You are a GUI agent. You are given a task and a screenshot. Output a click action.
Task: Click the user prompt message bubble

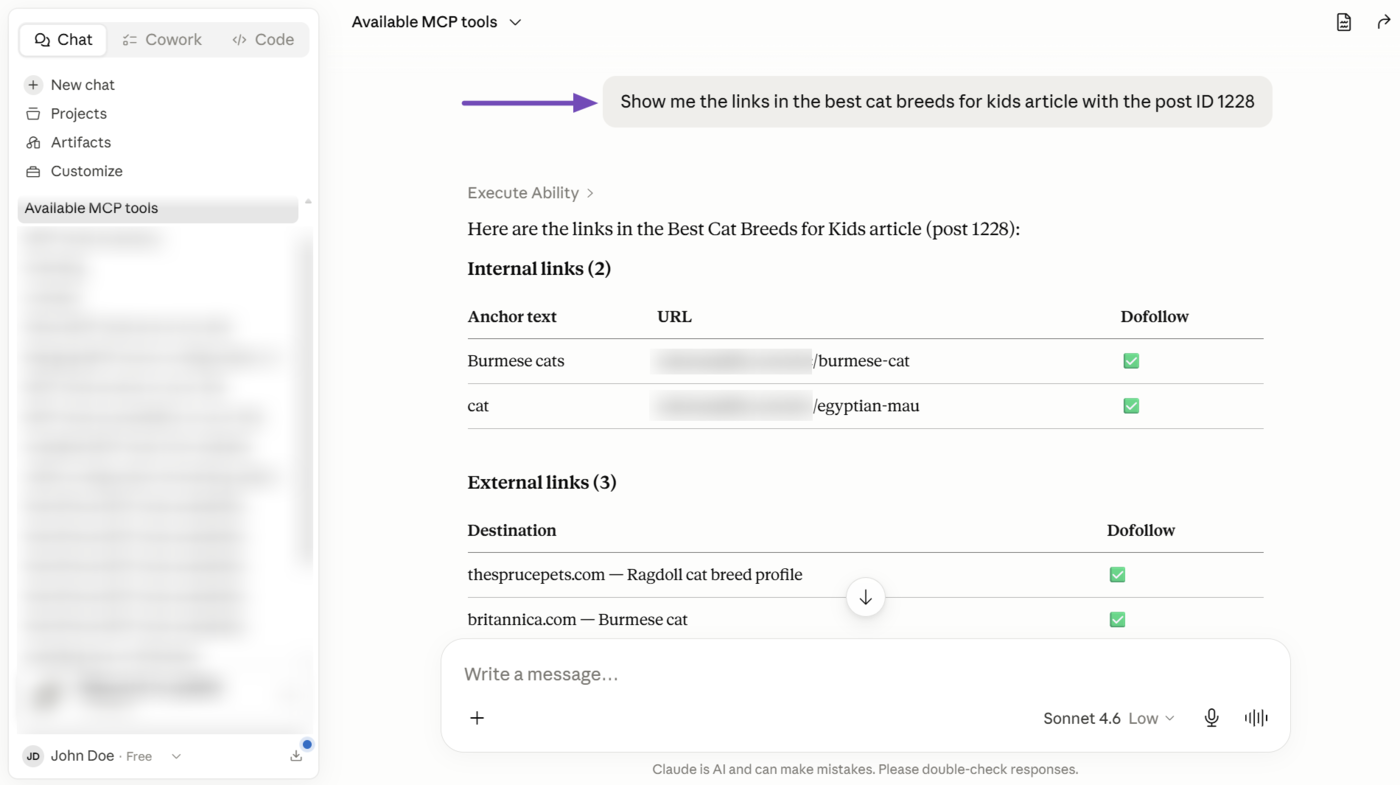[x=937, y=102]
